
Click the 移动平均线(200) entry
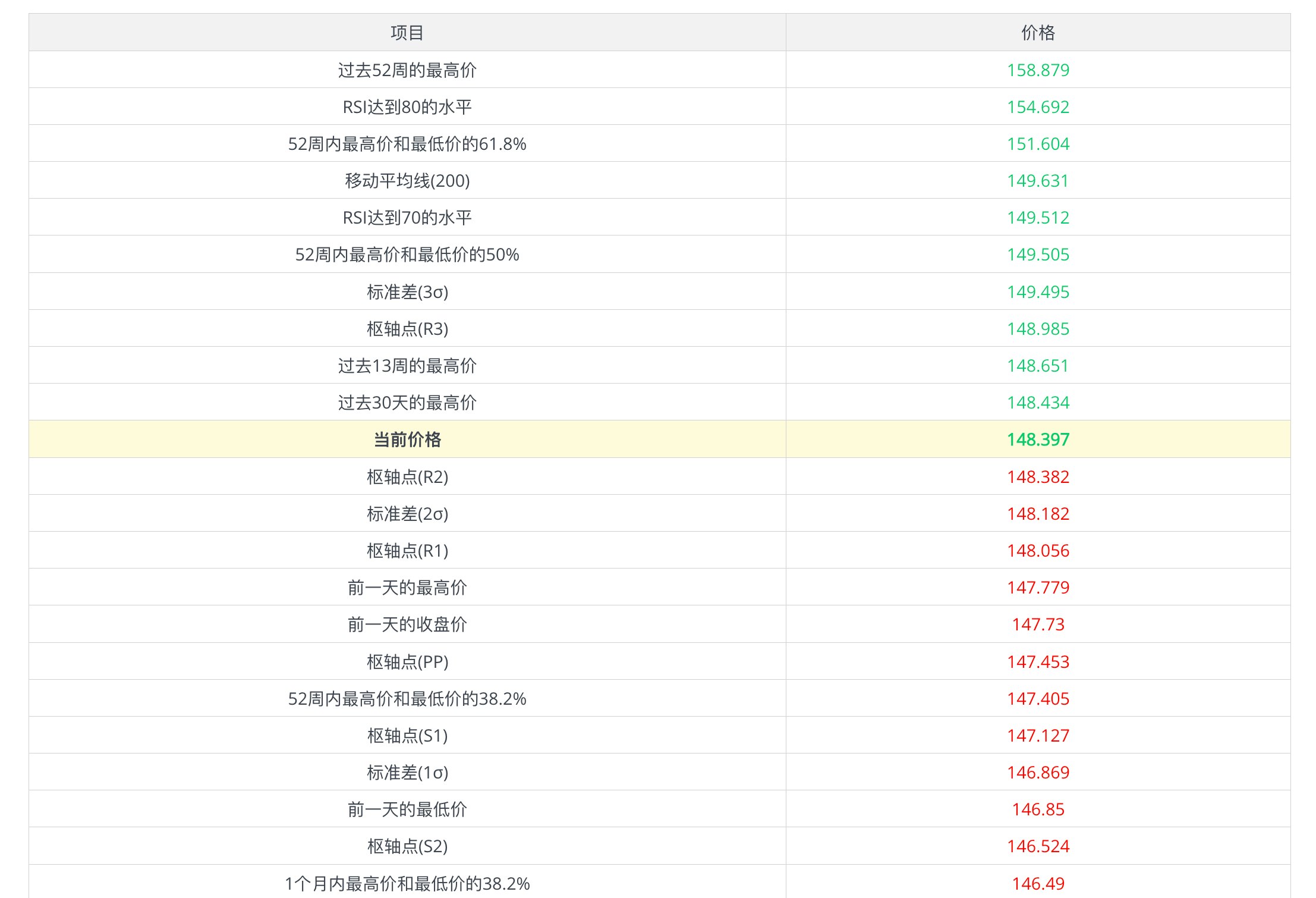click(x=408, y=180)
